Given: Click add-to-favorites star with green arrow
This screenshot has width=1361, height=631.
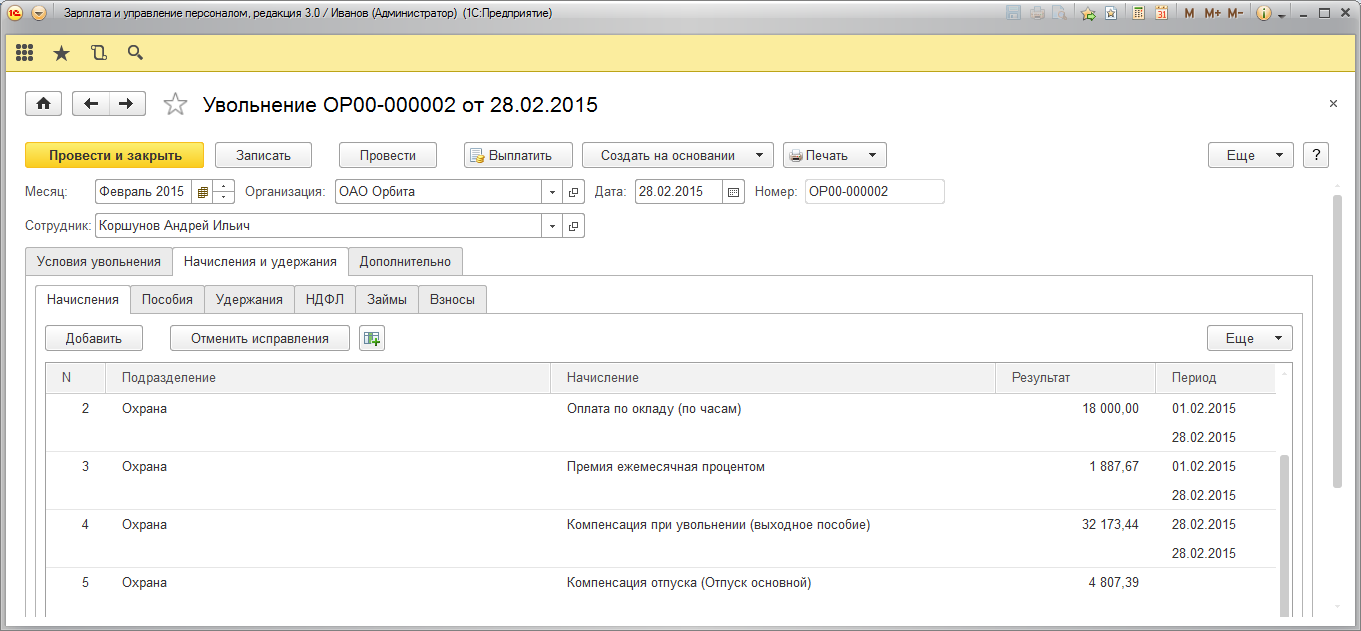Looking at the screenshot, I should [x=1088, y=14].
